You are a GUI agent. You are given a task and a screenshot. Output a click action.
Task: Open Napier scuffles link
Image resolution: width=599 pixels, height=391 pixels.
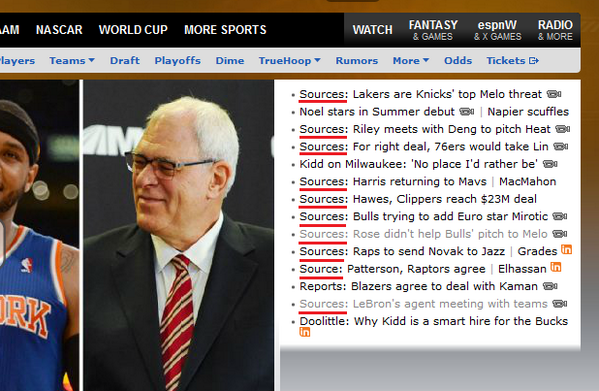[x=528, y=111]
